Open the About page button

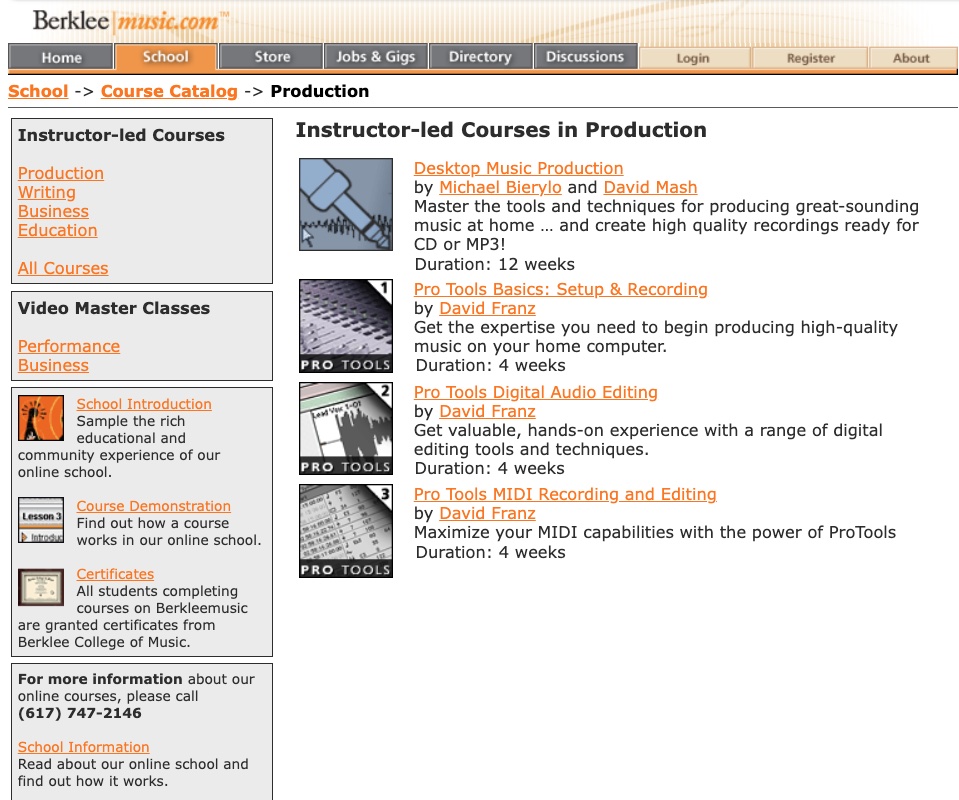click(x=911, y=58)
